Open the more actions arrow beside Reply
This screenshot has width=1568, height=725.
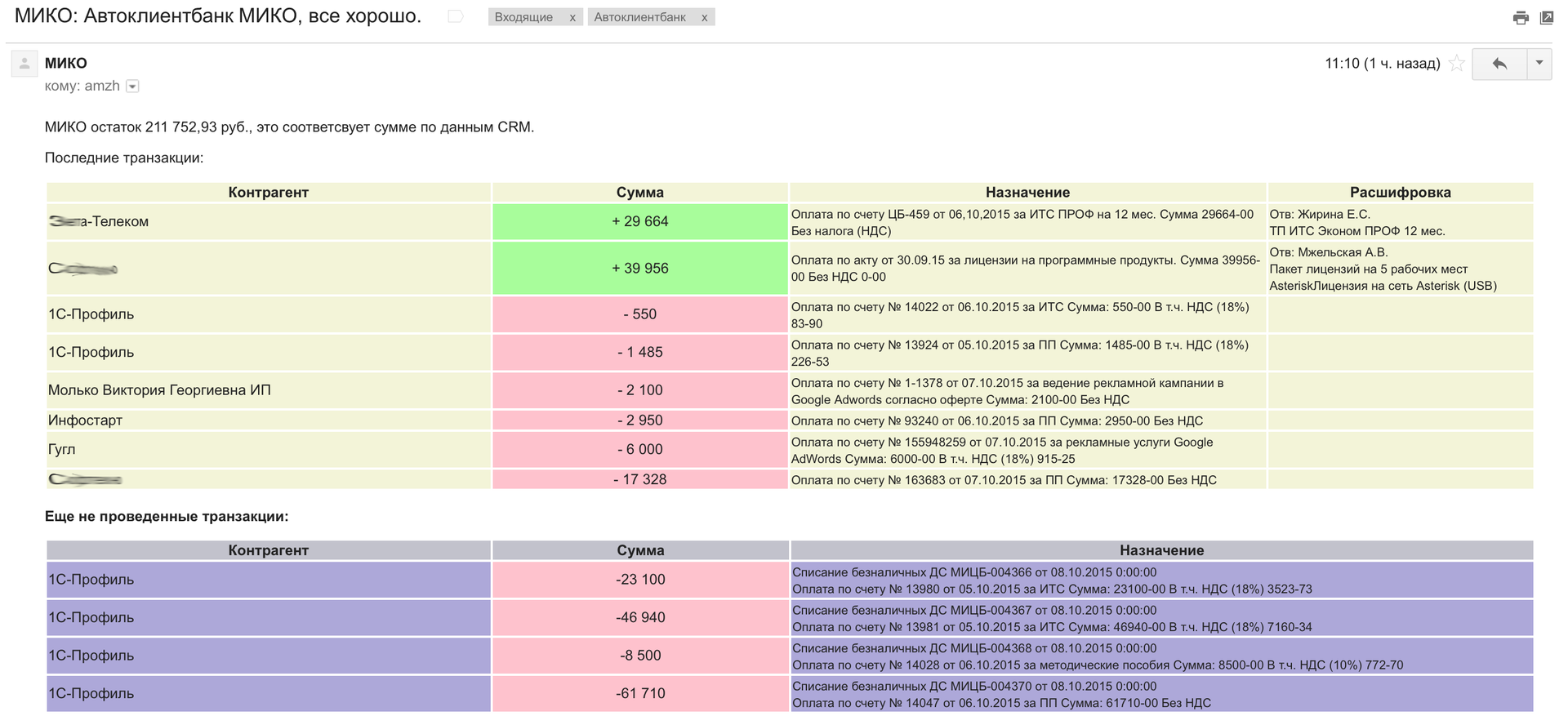click(x=1539, y=64)
